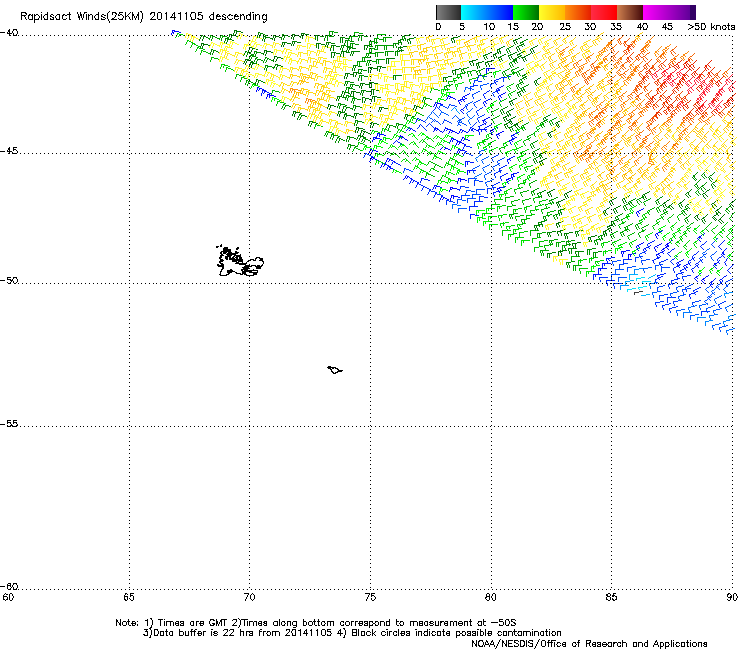Click the red 30-35 knots color segment

point(604,12)
